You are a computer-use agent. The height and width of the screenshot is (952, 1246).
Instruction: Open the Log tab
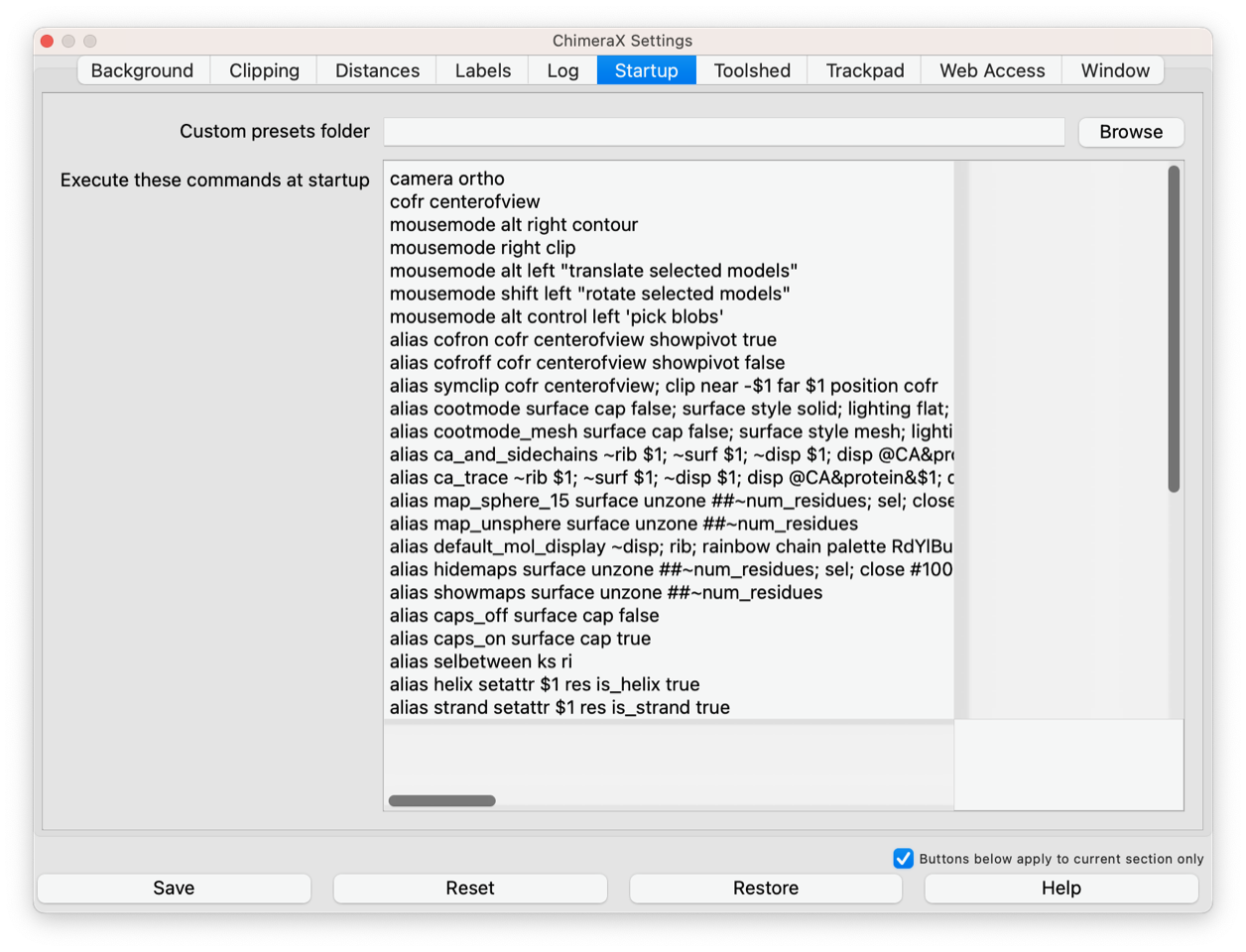562,70
